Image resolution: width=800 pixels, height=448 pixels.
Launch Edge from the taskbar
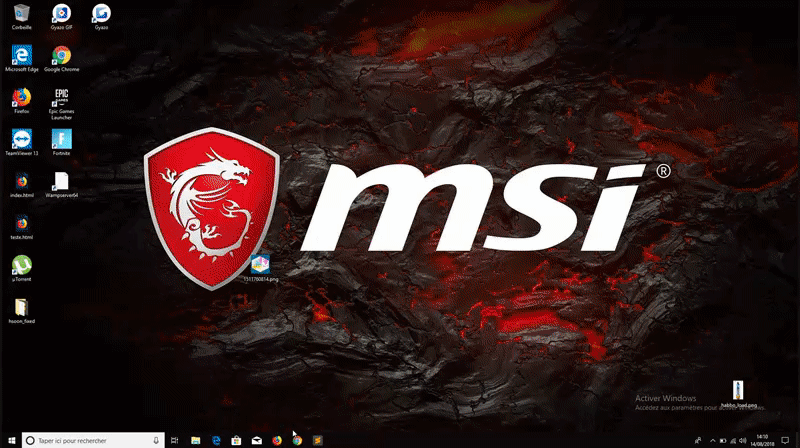[216, 440]
